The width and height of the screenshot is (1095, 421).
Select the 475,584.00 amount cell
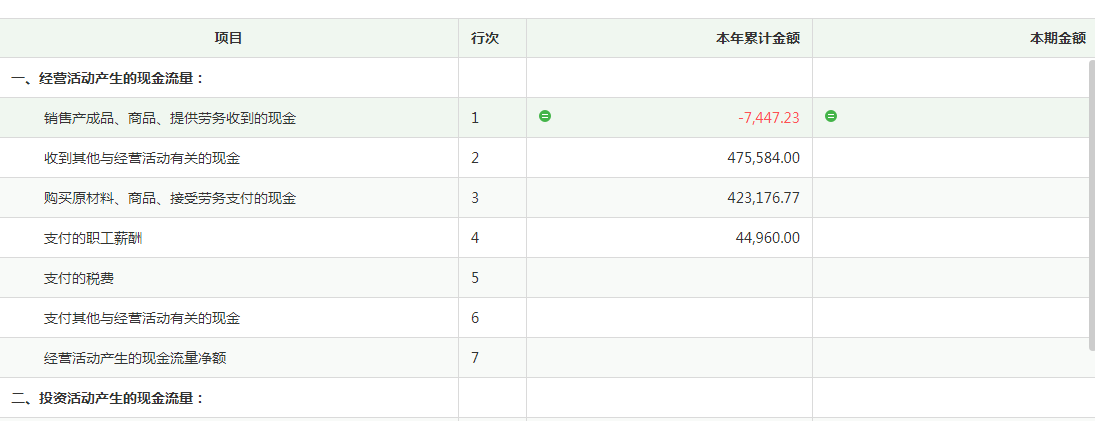[669, 158]
